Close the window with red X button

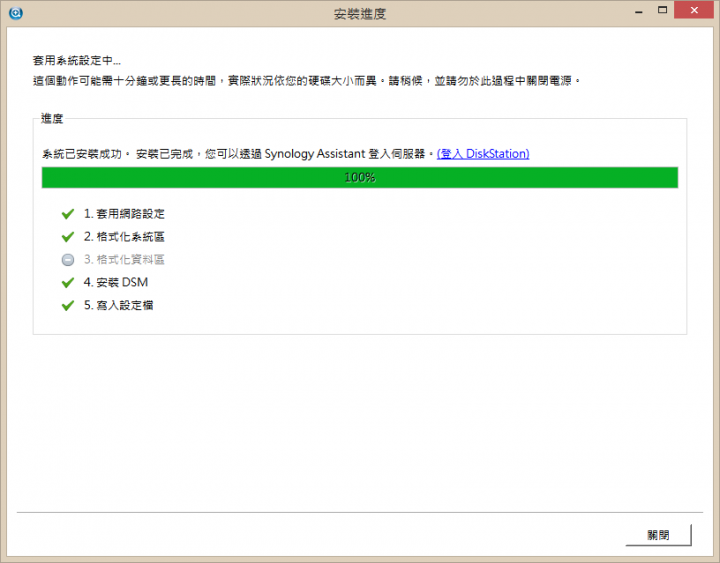point(694,10)
